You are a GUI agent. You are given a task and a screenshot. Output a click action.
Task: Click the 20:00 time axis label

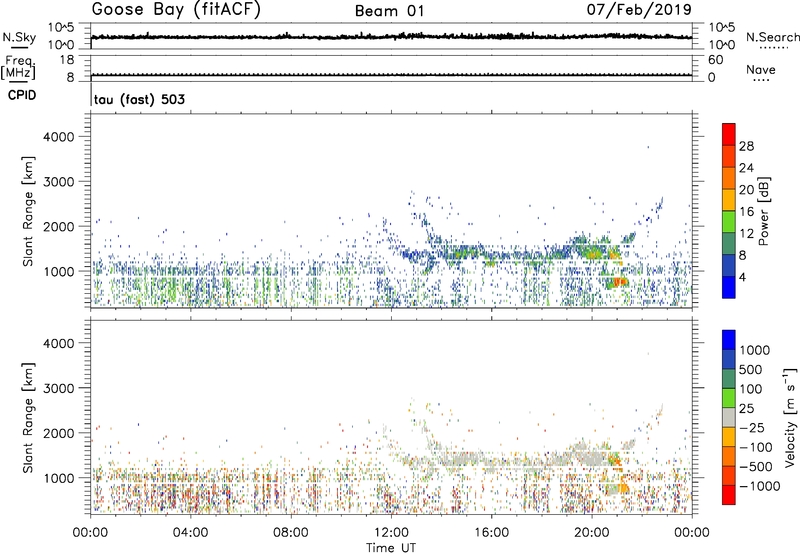tap(592, 533)
